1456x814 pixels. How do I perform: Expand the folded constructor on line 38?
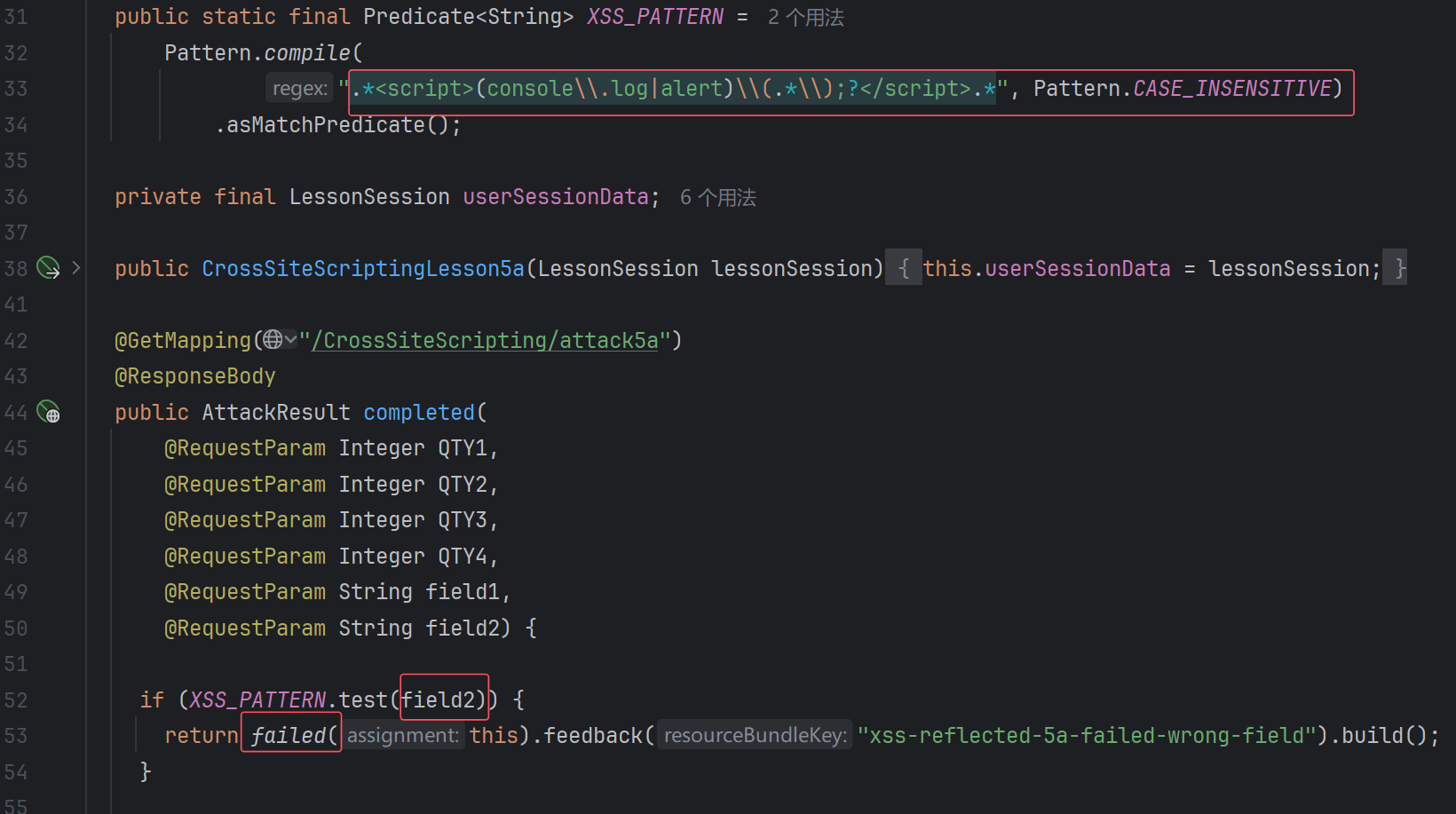[76, 267]
